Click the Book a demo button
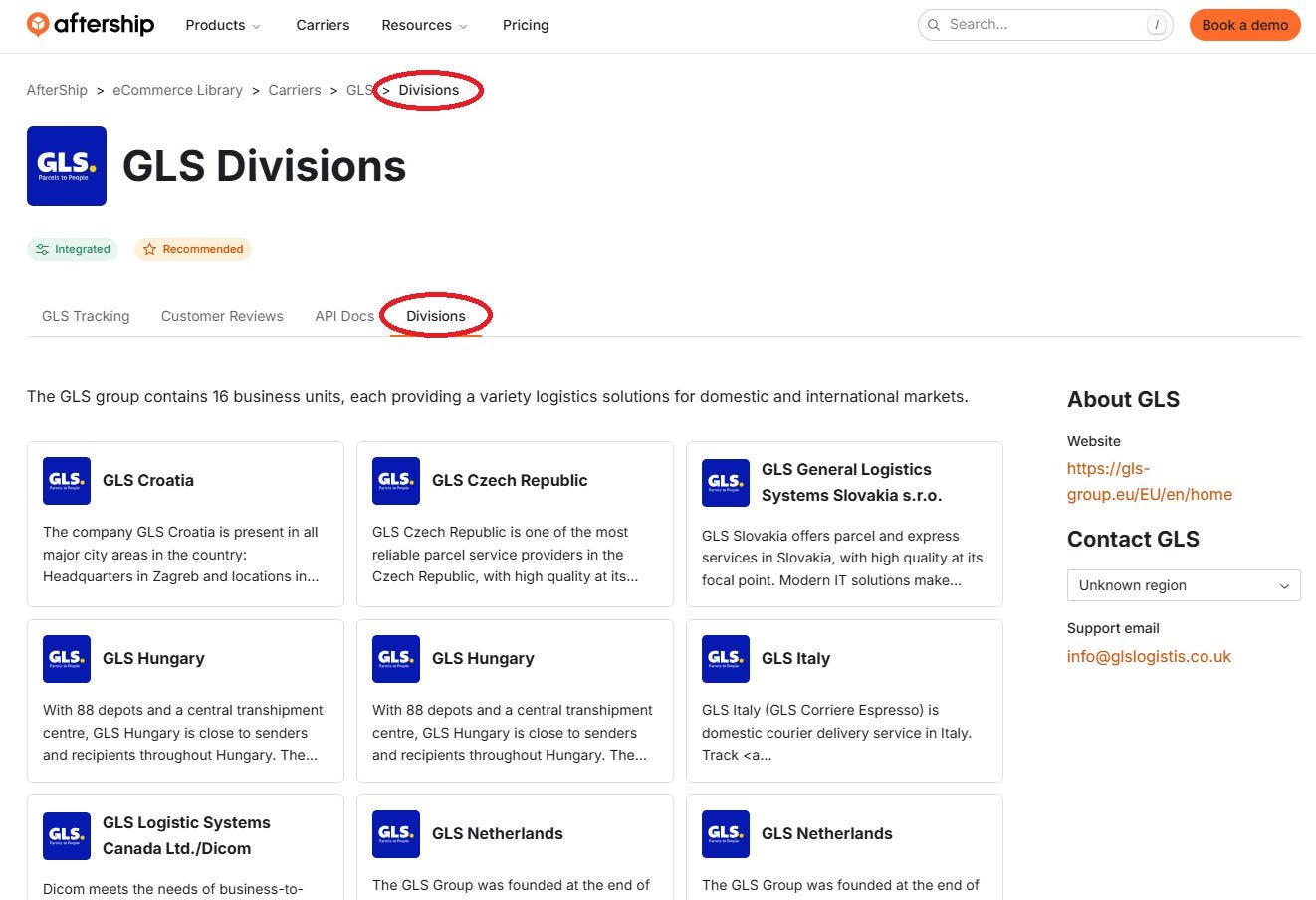 click(1244, 25)
